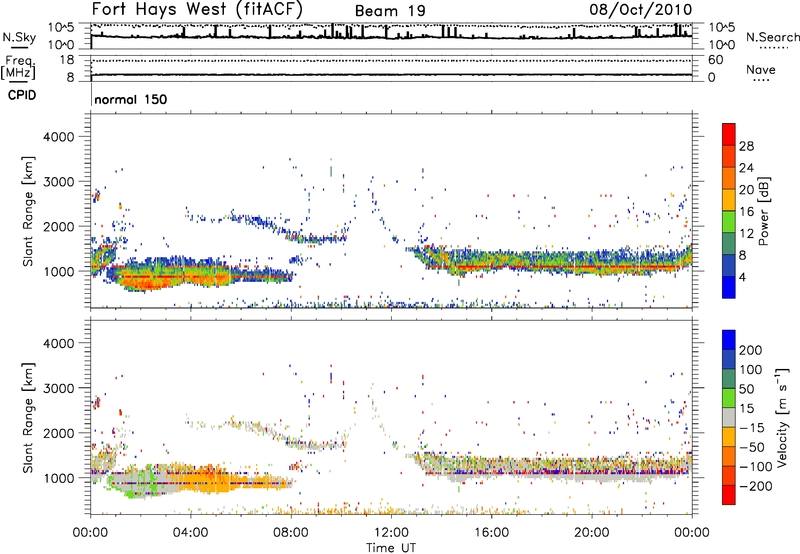Pick blue top segment of velocity colorbar
The width and height of the screenshot is (800, 554).
pos(729,340)
